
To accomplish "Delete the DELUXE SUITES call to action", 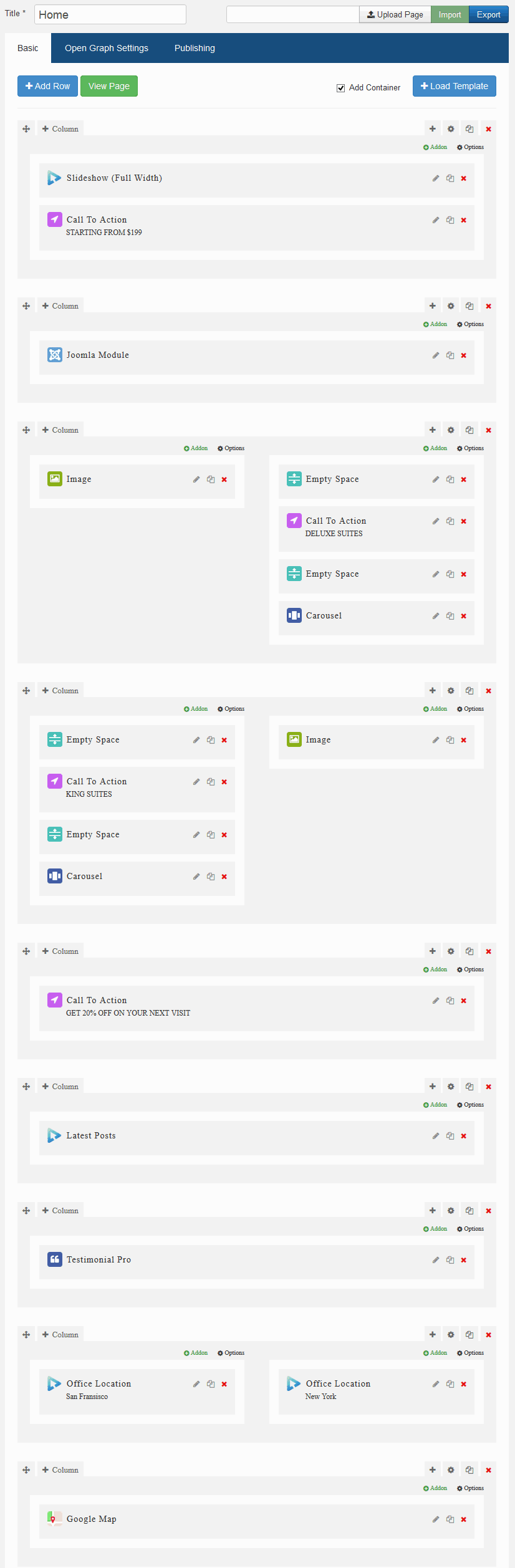I will tap(464, 521).
